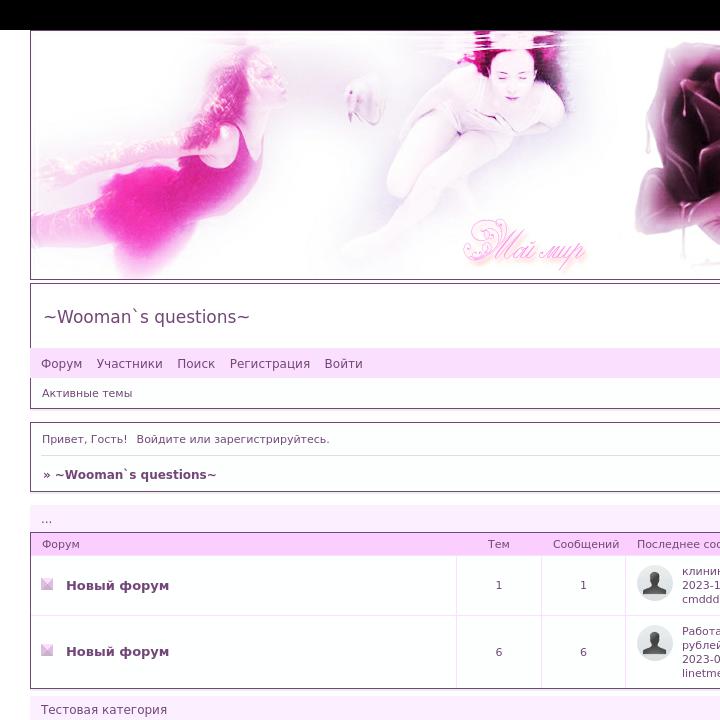Click the avatar beside the linetme post
Screen dimensions: 720x720
[655, 643]
